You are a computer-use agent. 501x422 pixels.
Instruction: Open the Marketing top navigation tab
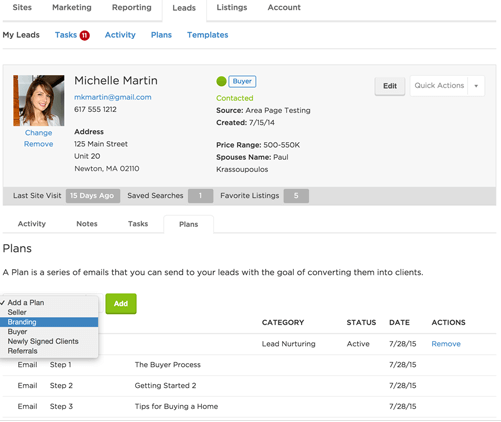(x=72, y=7)
